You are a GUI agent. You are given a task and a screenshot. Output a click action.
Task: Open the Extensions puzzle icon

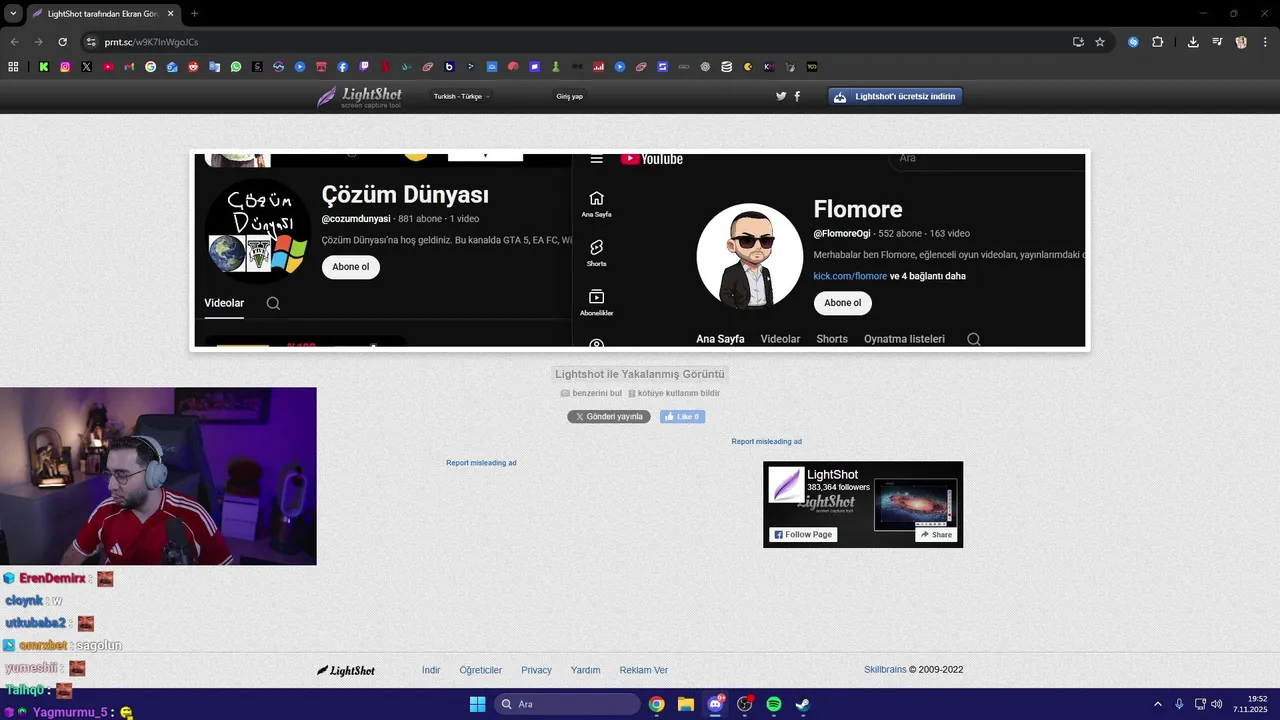pos(1157,42)
